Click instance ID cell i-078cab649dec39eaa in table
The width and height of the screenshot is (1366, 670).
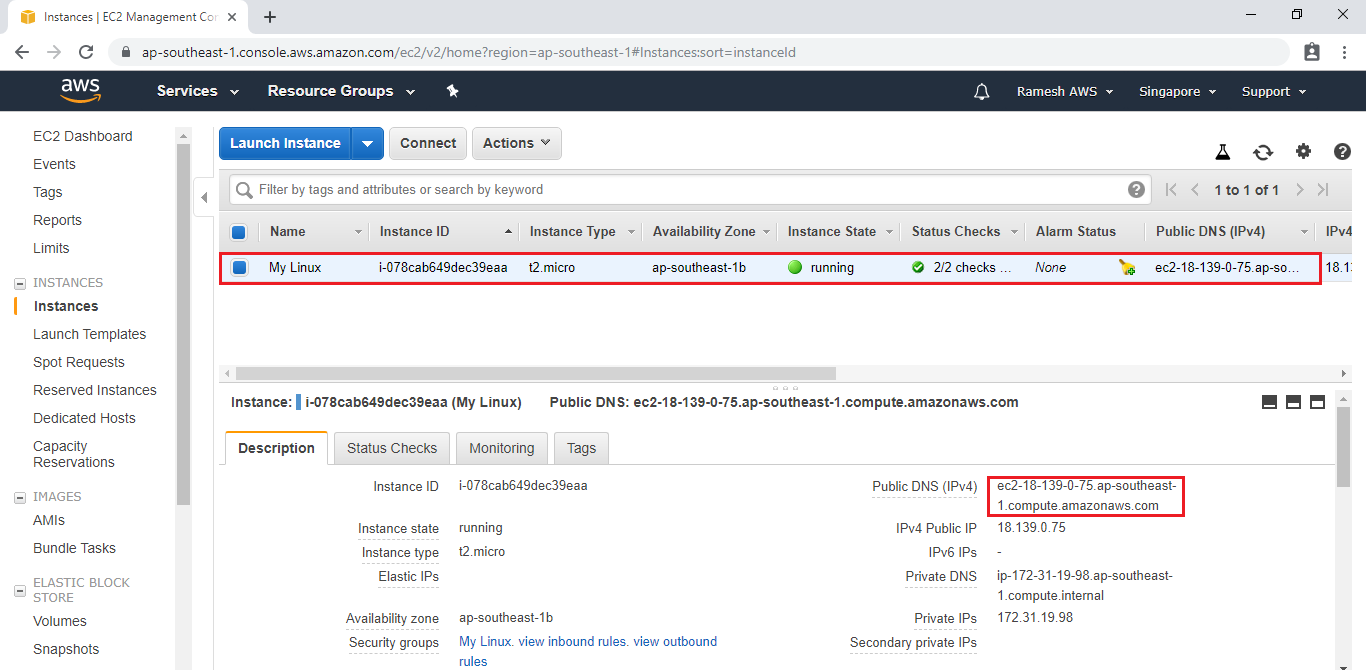(x=443, y=268)
